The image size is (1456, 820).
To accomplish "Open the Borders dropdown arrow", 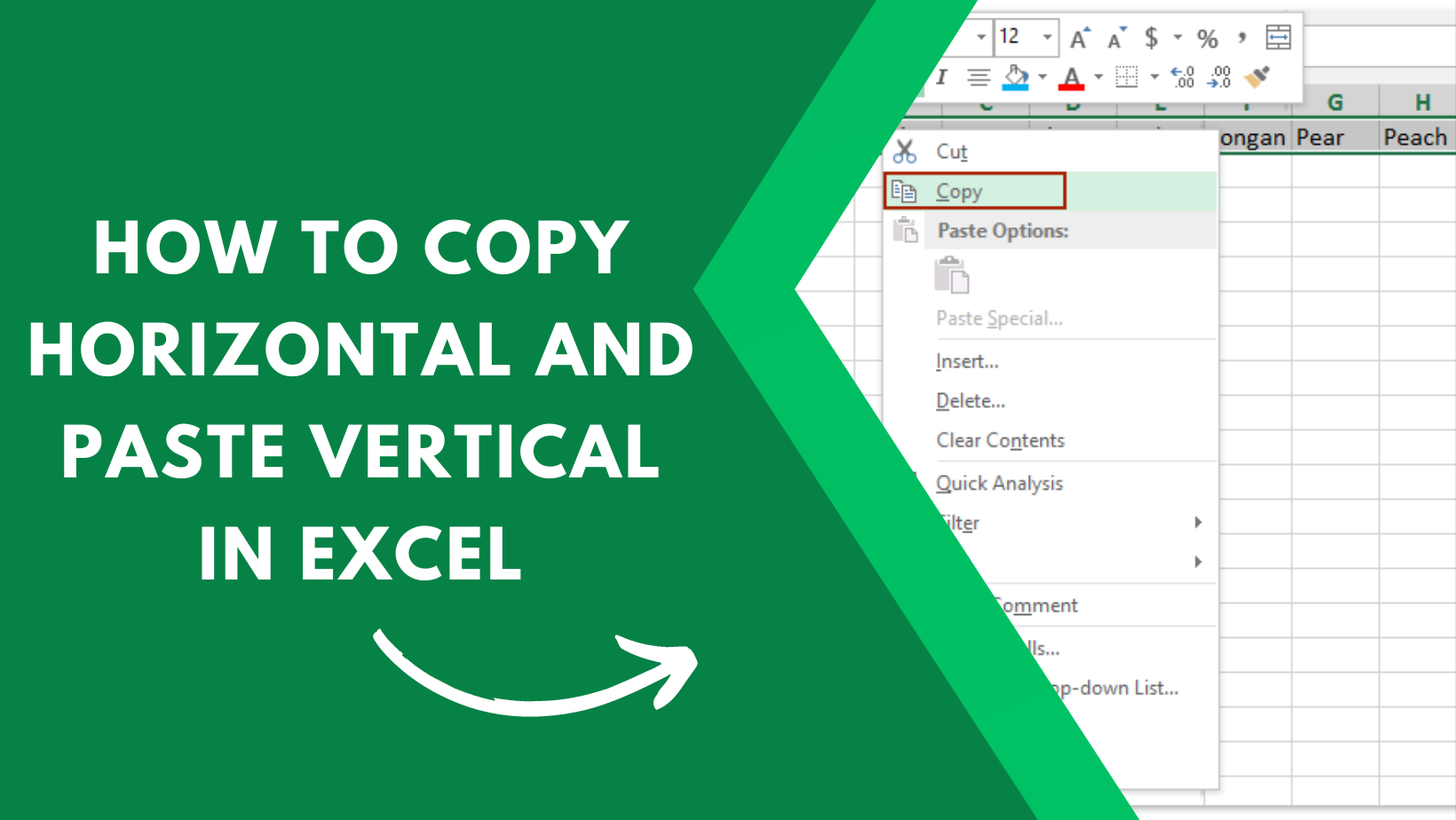I will (1154, 77).
